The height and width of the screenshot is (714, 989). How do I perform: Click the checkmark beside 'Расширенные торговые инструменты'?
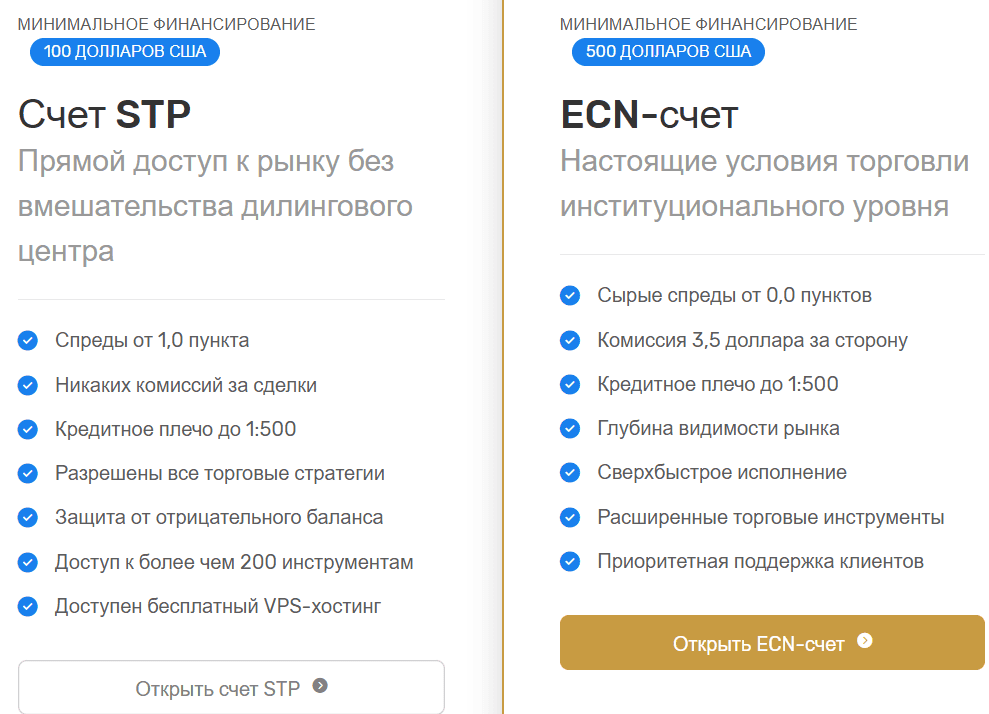pyautogui.click(x=570, y=517)
